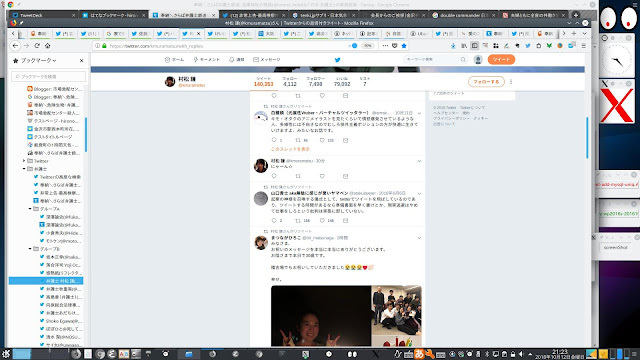Click the Twitter bird logo on page header

pos(338,60)
